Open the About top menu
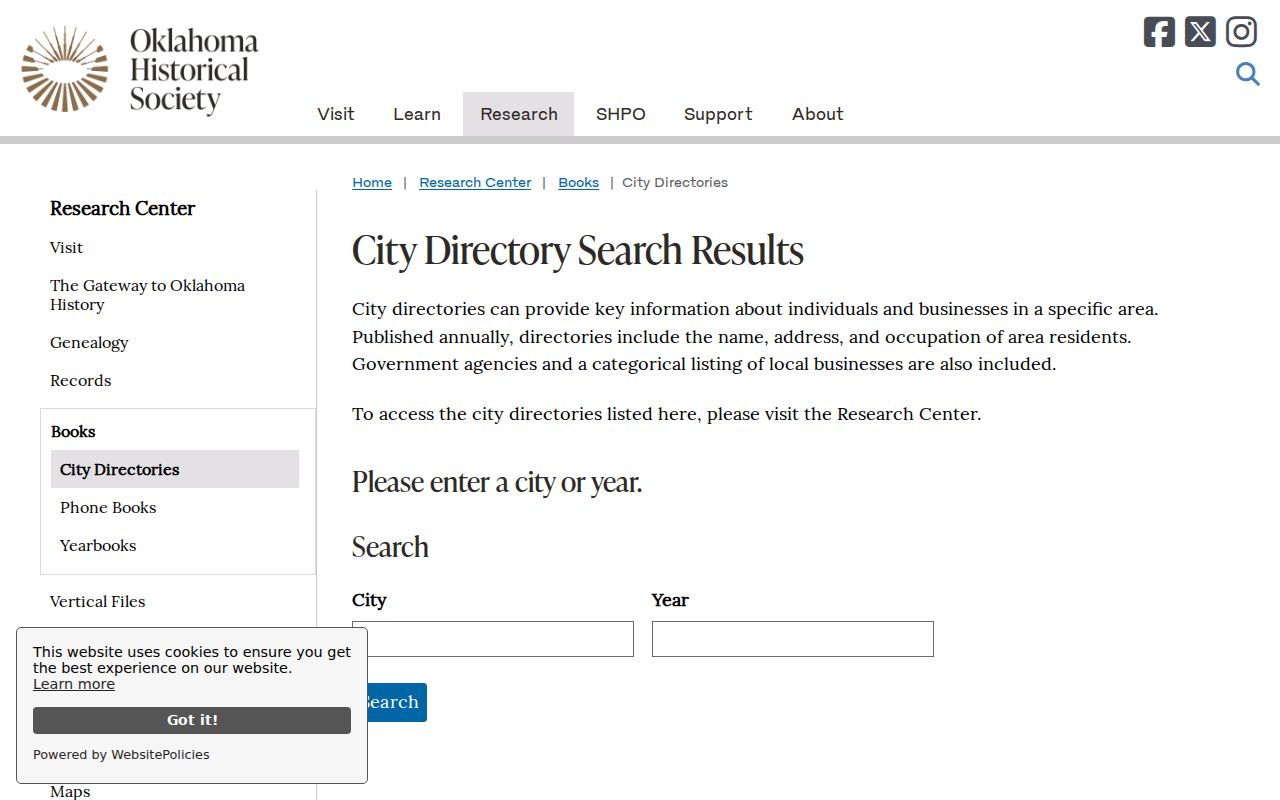 click(x=818, y=114)
